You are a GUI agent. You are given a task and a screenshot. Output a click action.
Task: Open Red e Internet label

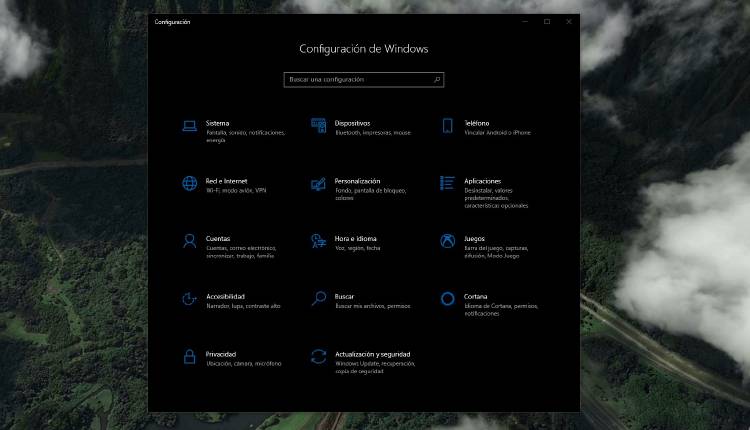[x=226, y=181]
